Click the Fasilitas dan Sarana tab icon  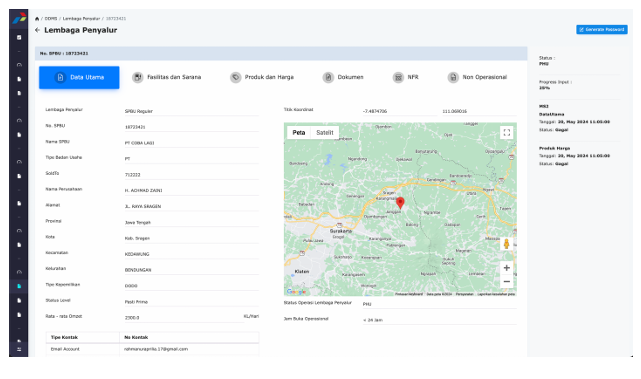(x=138, y=77)
